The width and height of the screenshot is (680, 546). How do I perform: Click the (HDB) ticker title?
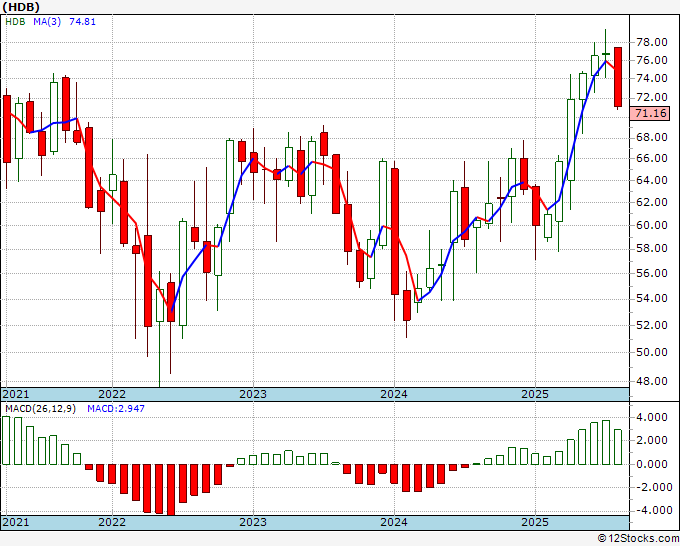[x=21, y=7]
